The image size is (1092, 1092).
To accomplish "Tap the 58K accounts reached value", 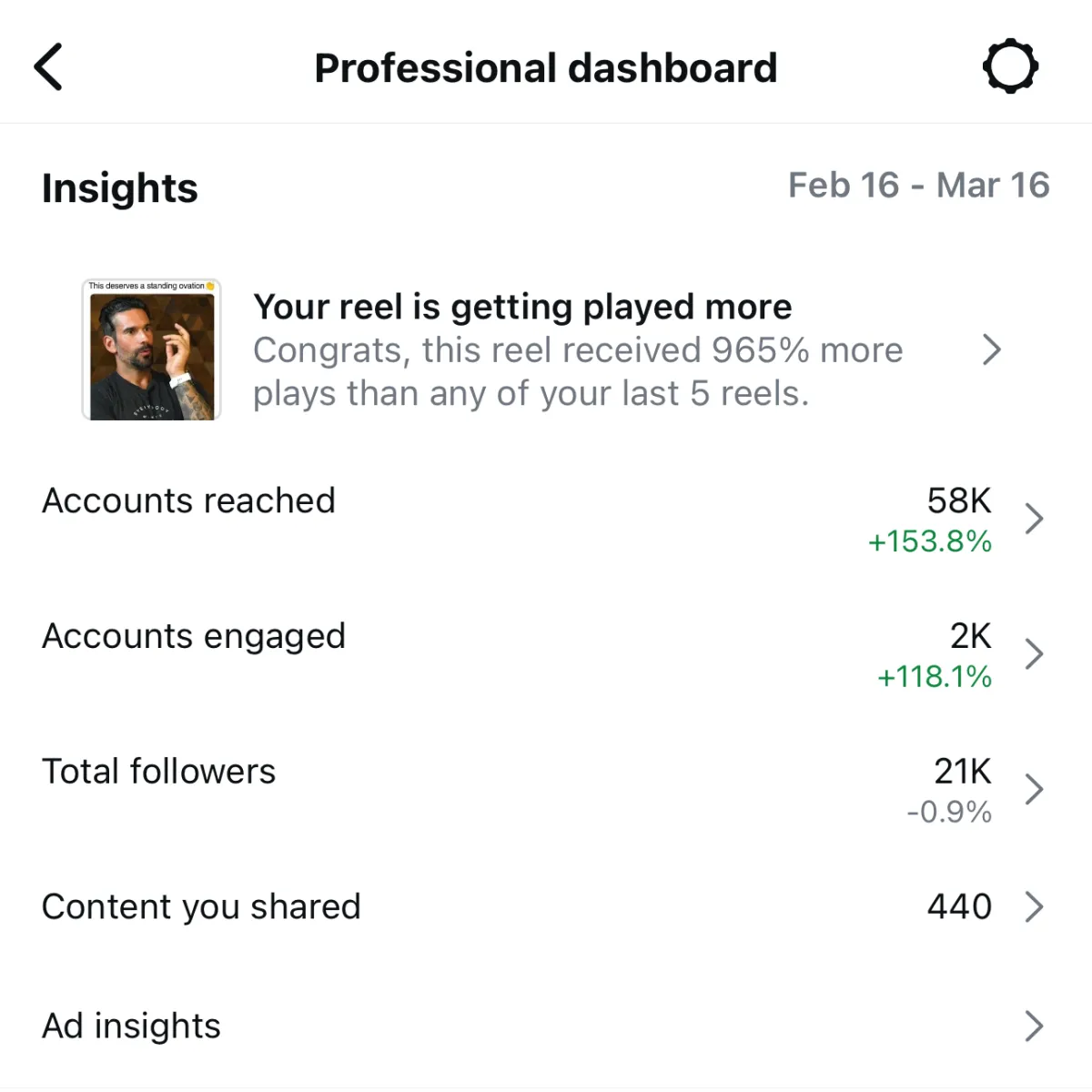I will click(959, 500).
